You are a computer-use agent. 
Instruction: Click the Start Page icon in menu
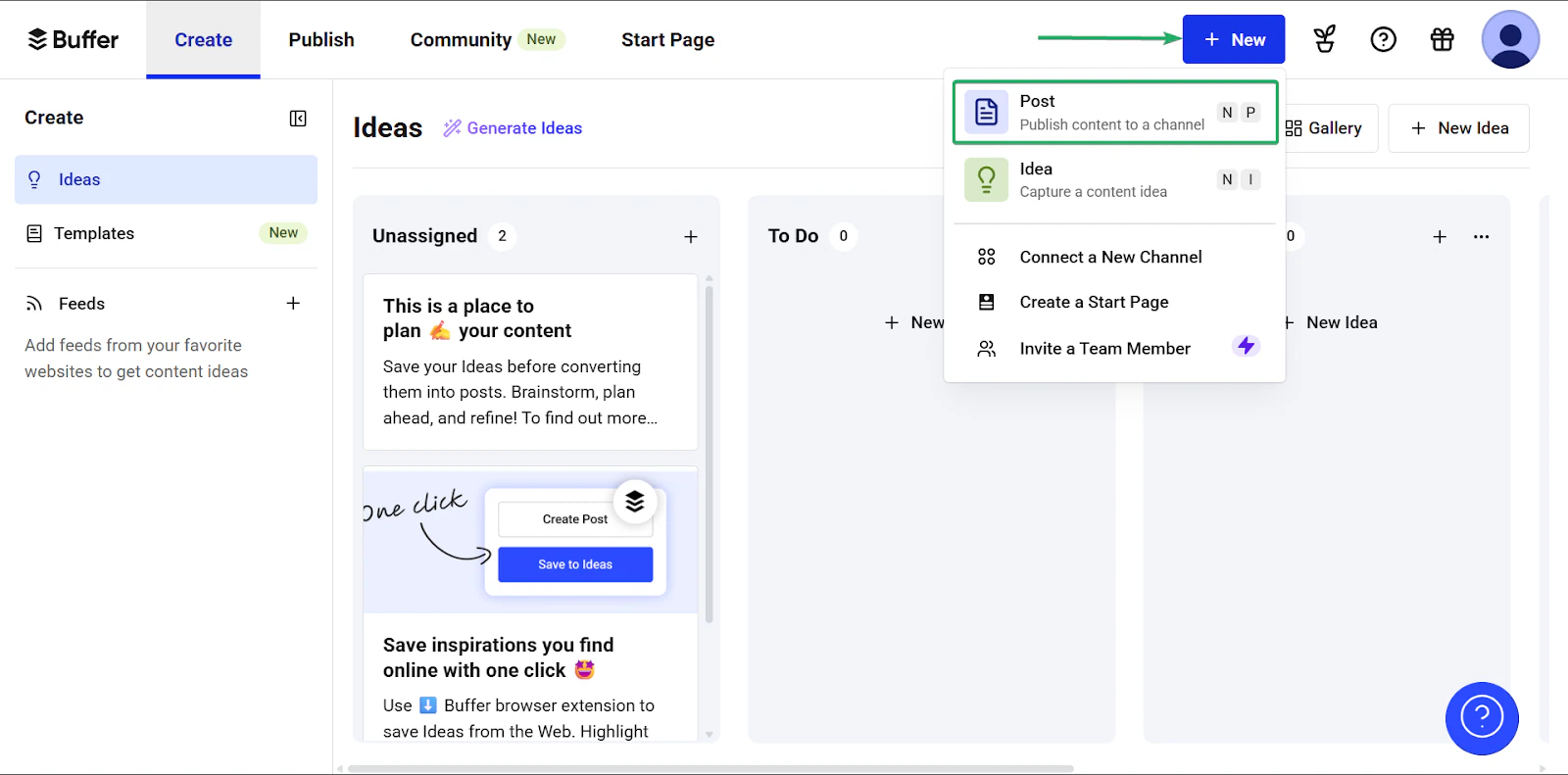point(986,302)
